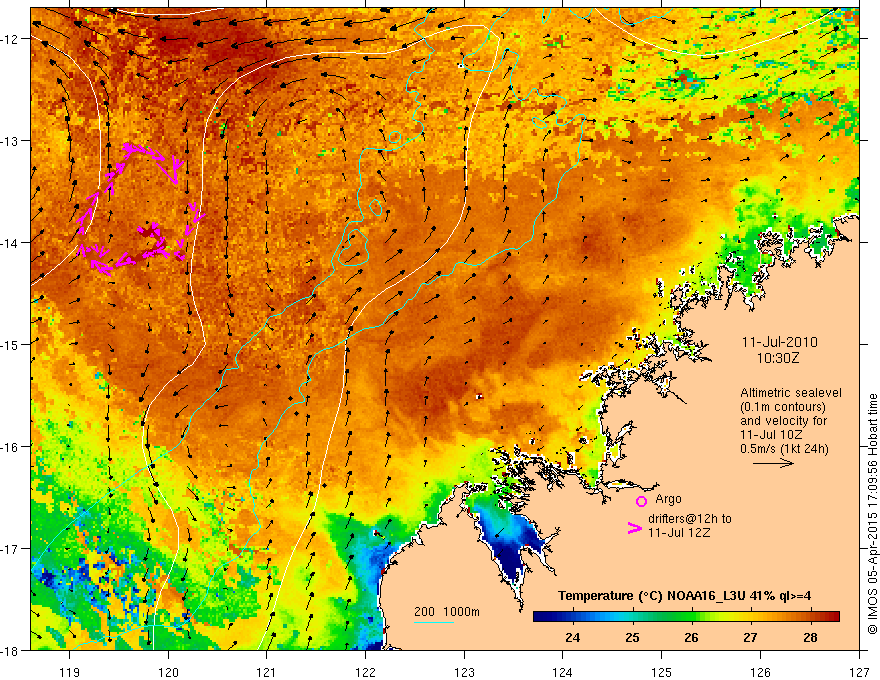This screenshot has height=680, width=880.
Task: Click the longitude axis label 123
Action: (x=464, y=672)
